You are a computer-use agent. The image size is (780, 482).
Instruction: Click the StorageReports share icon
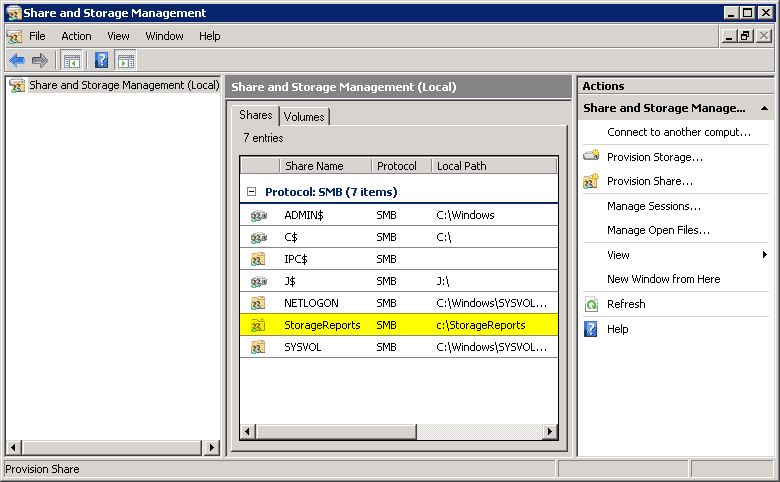click(x=258, y=325)
